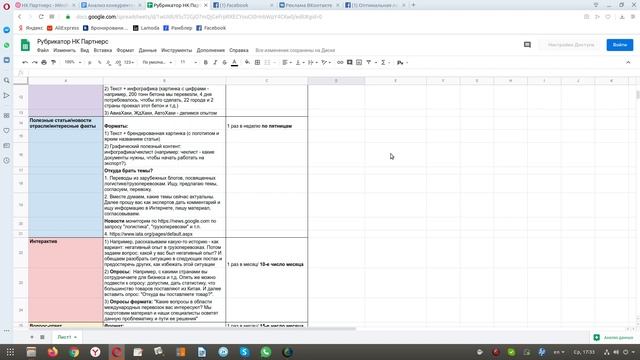The image size is (640, 360).
Task: Open the Вставка menu
Action: click(102, 50)
